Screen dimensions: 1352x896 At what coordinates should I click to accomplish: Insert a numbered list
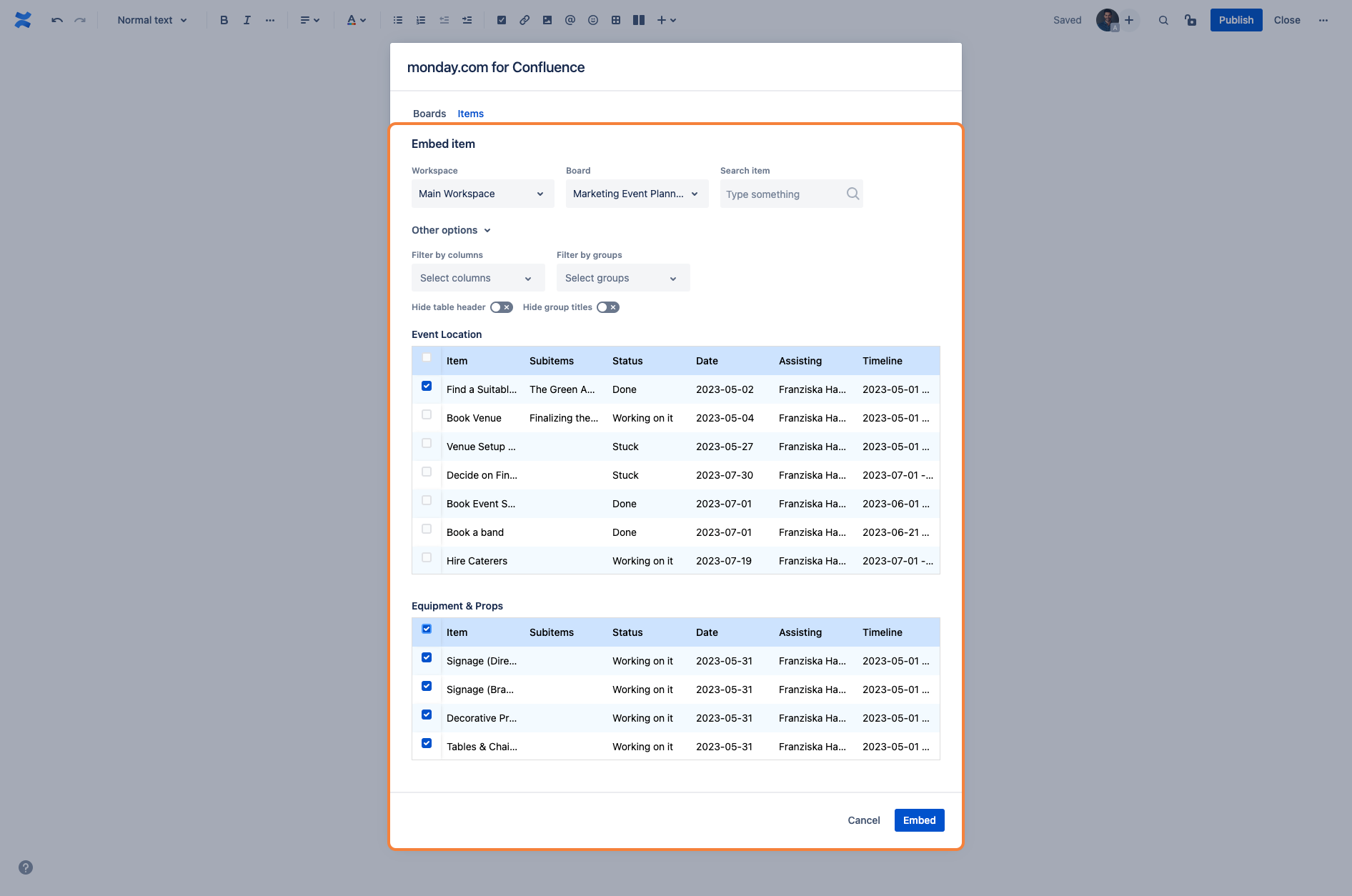(421, 20)
